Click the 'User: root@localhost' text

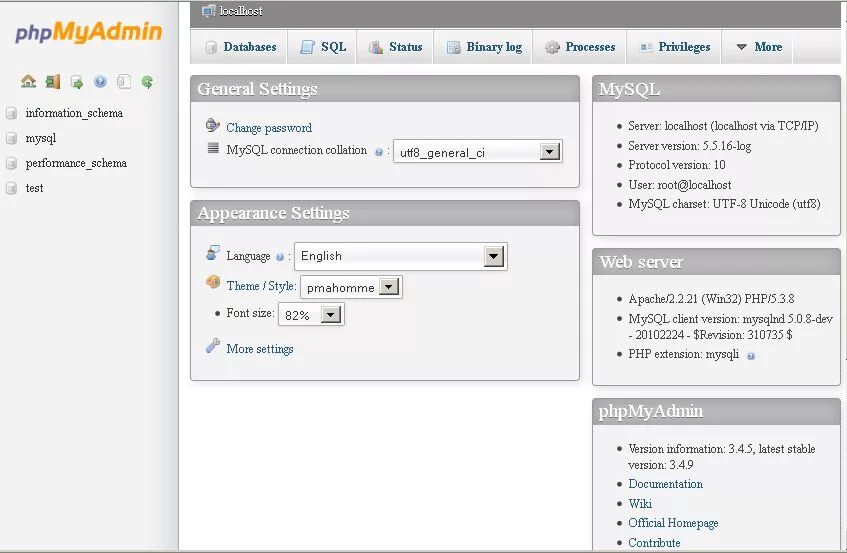tap(680, 185)
